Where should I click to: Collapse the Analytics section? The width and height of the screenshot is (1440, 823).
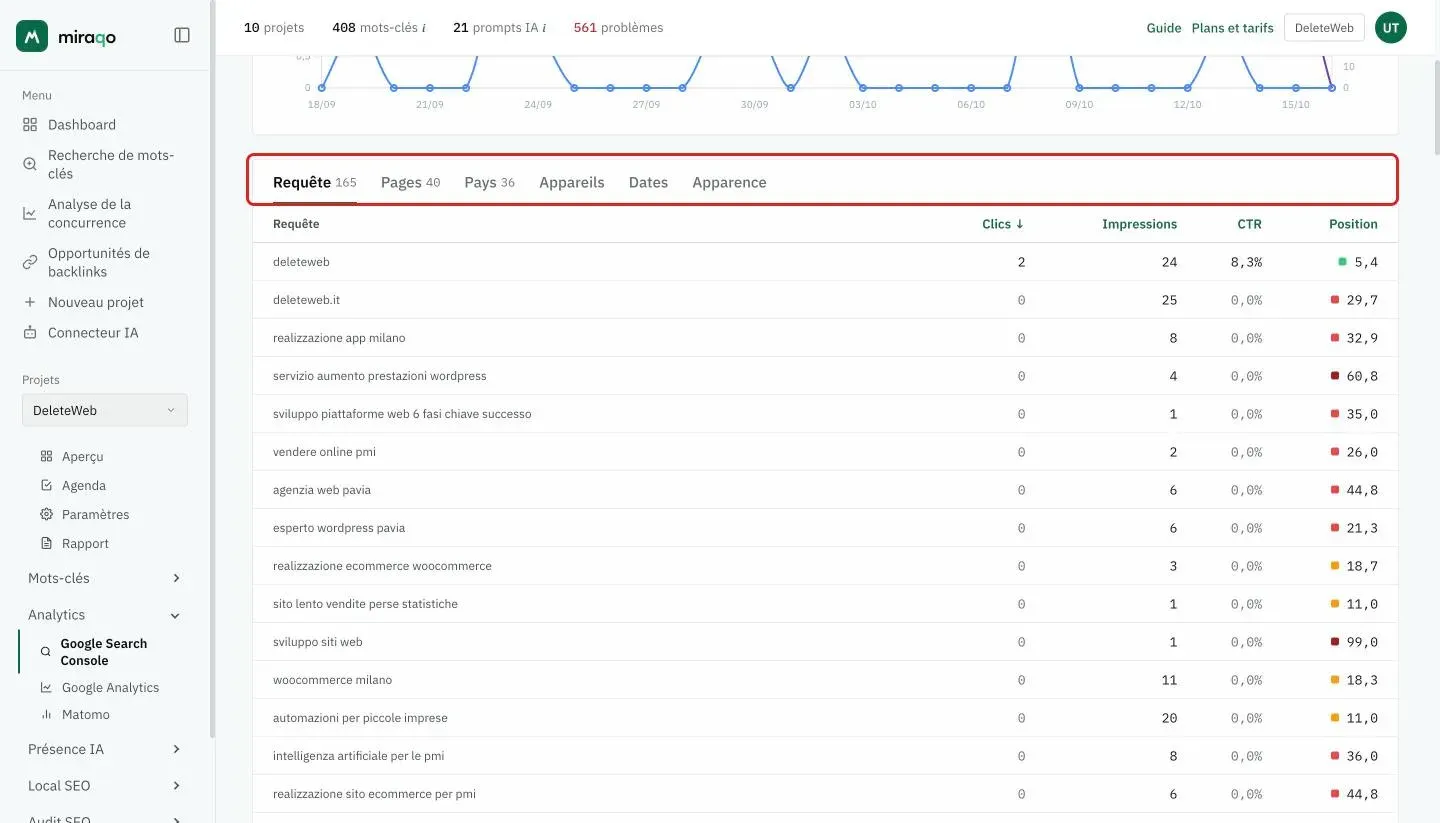coord(105,615)
